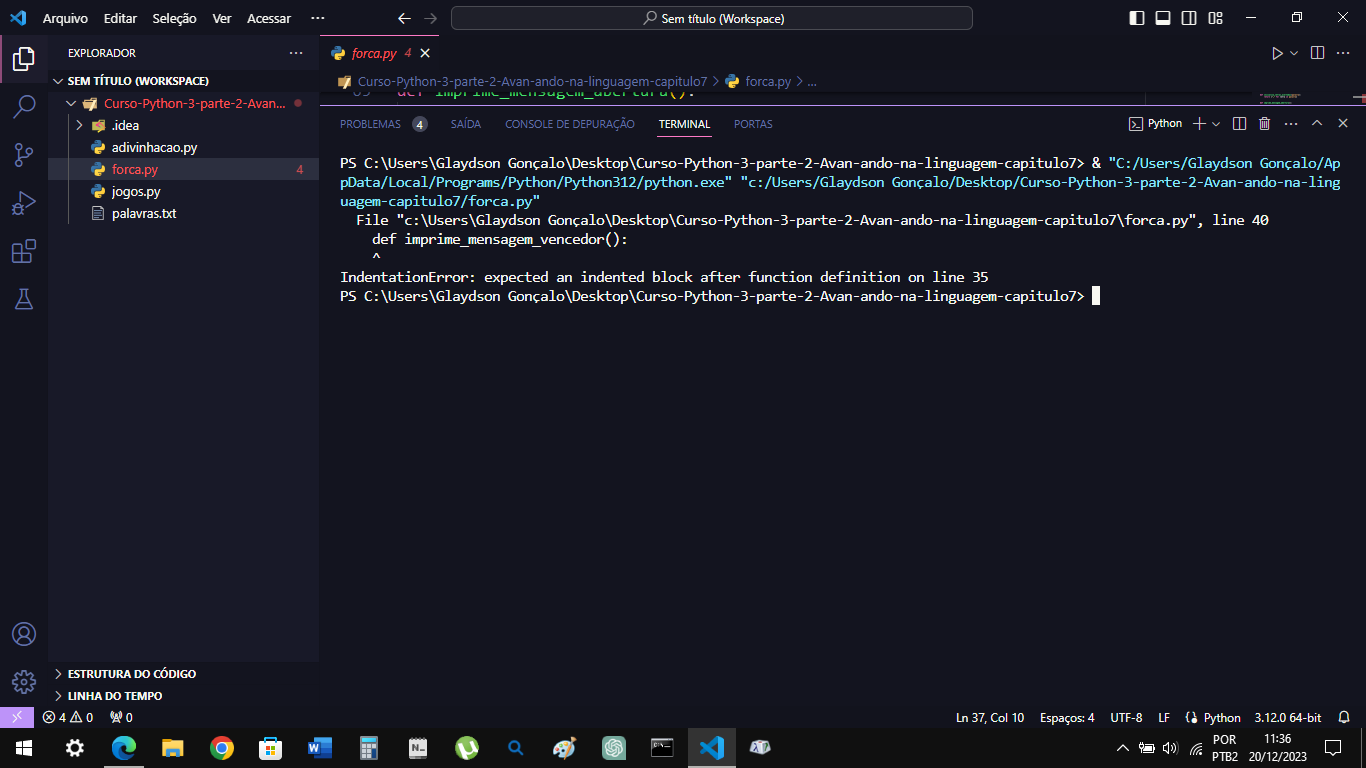Go back using the navigation arrow

404,18
